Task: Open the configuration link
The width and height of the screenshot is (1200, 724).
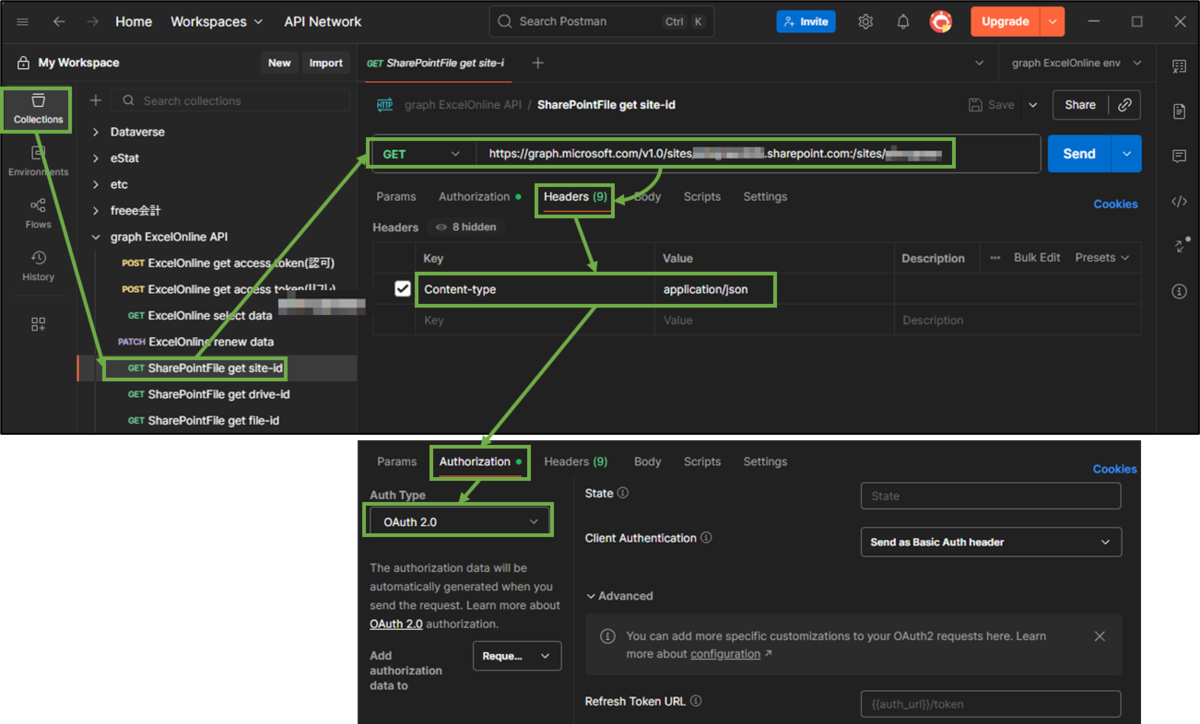Action: [x=725, y=654]
